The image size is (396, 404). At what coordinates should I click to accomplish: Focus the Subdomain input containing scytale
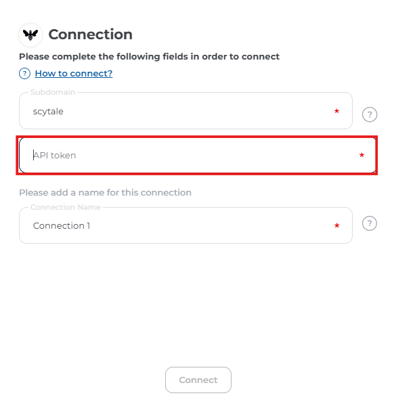click(x=186, y=111)
